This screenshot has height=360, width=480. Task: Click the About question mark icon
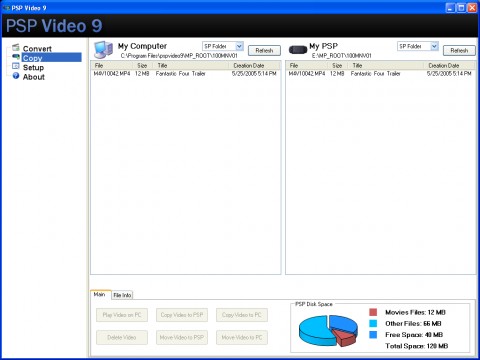pyautogui.click(x=16, y=76)
